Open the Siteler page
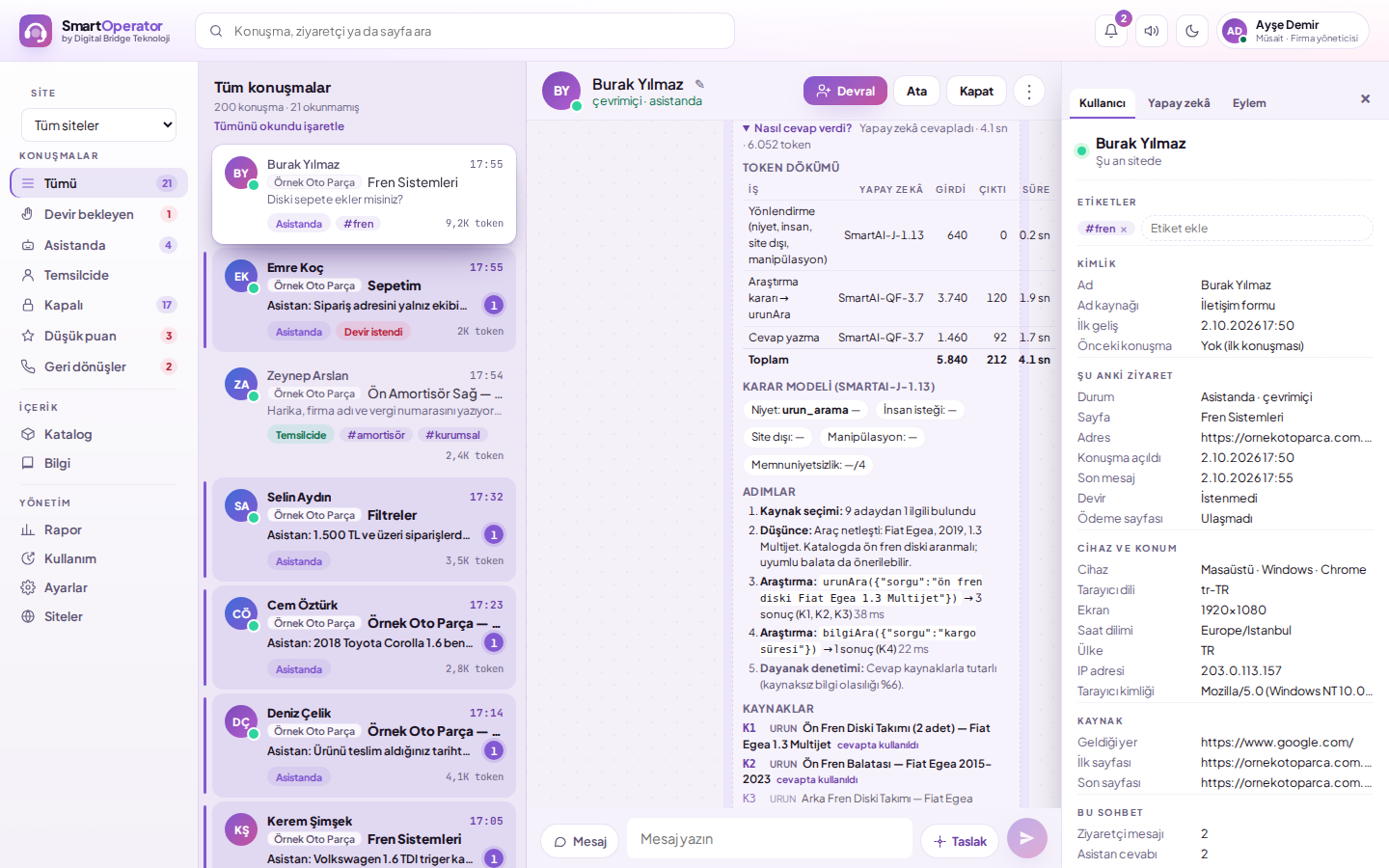 coord(98,616)
